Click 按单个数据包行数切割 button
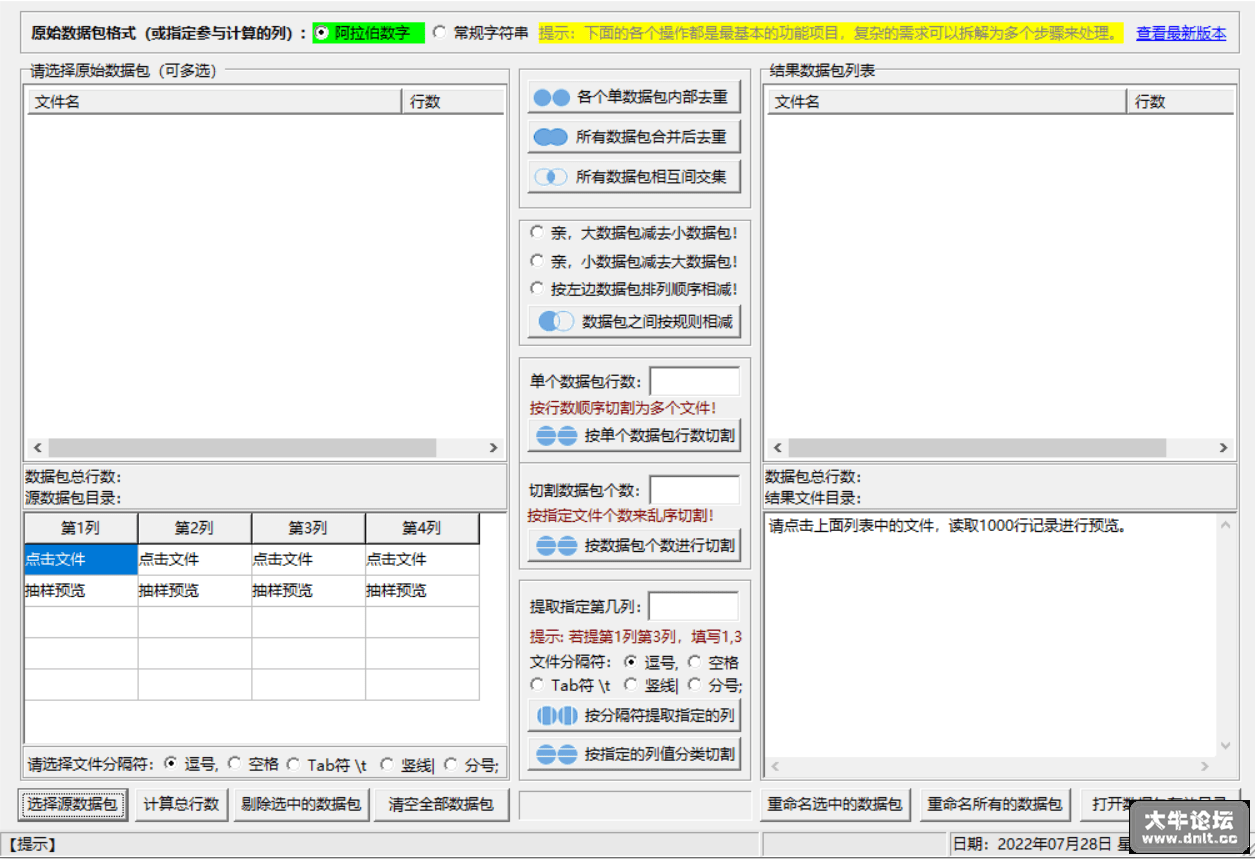 pos(634,436)
